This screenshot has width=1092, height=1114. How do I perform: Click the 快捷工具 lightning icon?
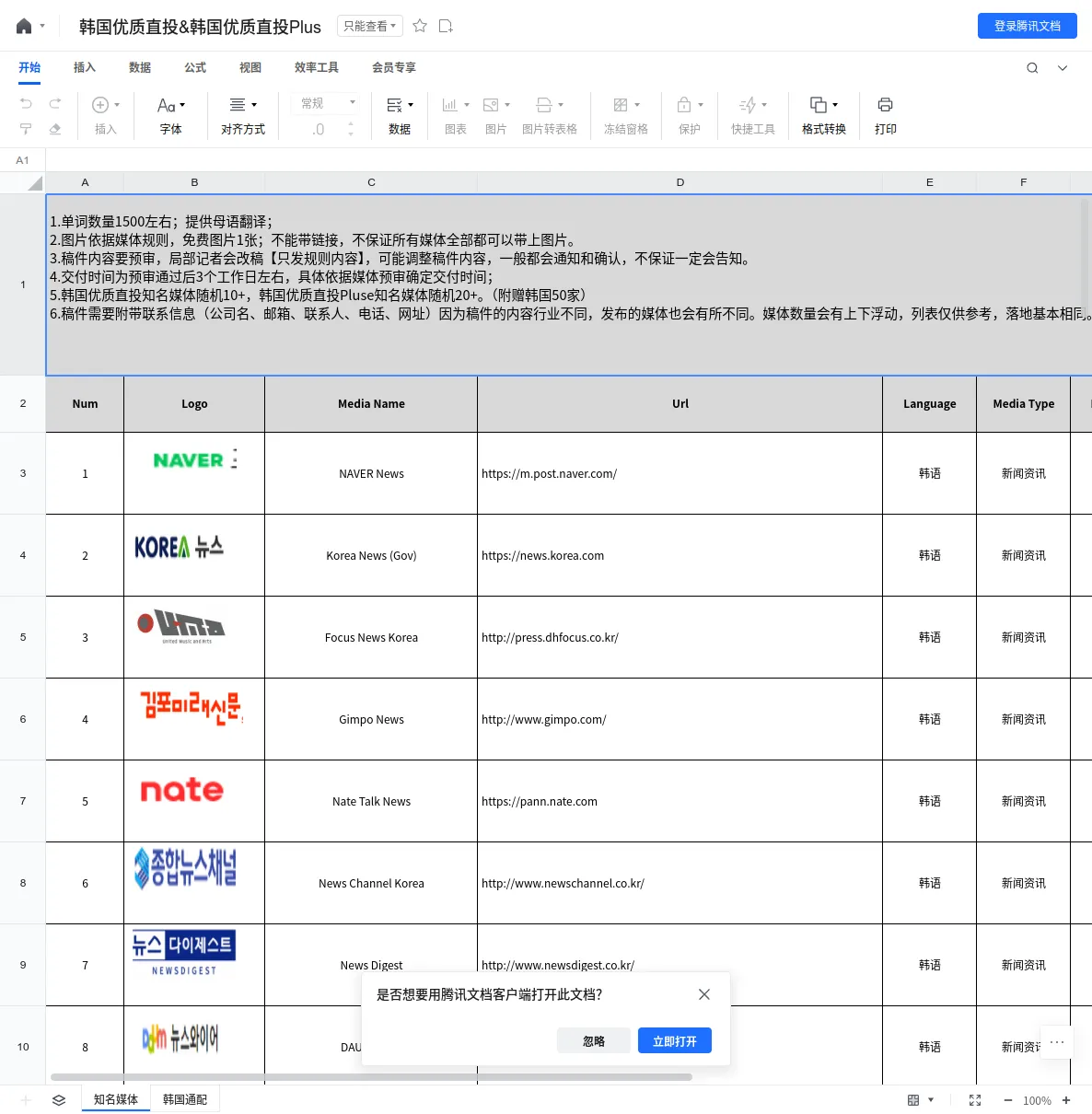point(748,105)
